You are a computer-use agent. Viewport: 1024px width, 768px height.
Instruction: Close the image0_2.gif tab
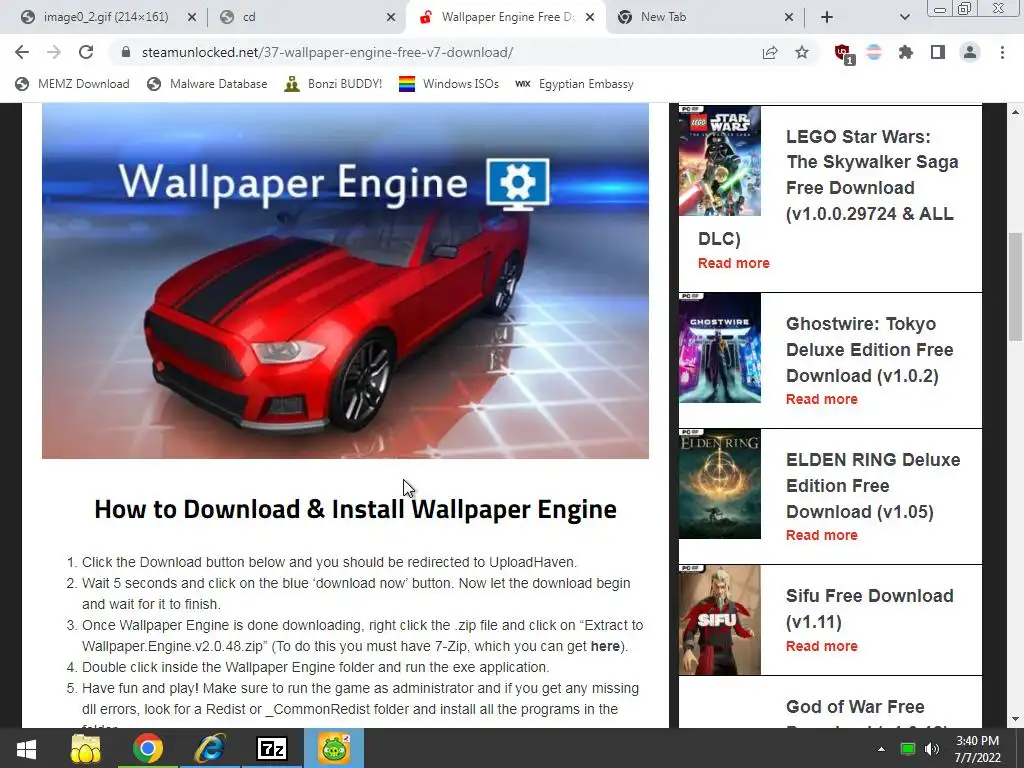pyautogui.click(x=191, y=17)
